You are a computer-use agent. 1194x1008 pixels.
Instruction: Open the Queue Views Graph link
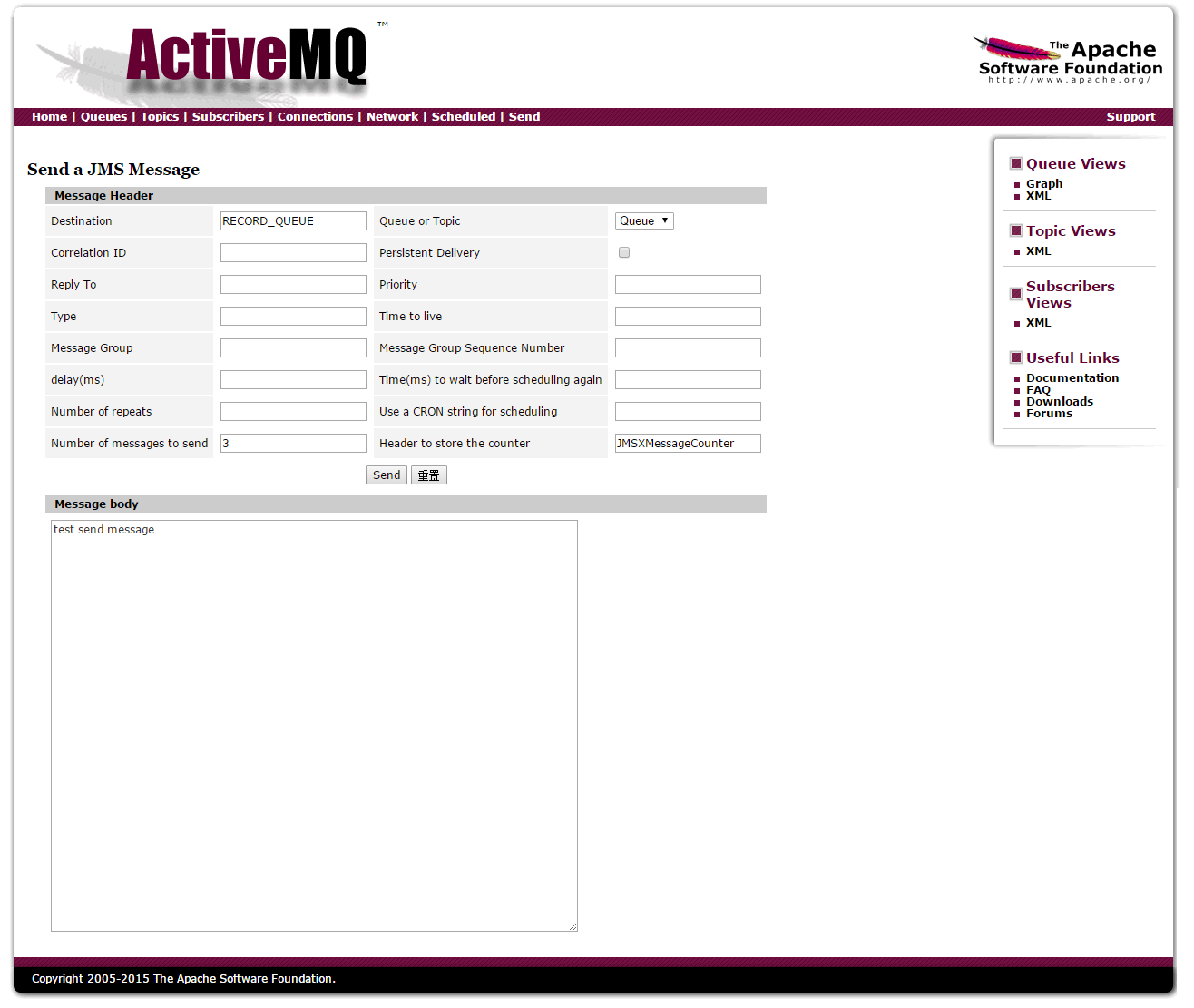click(1044, 183)
